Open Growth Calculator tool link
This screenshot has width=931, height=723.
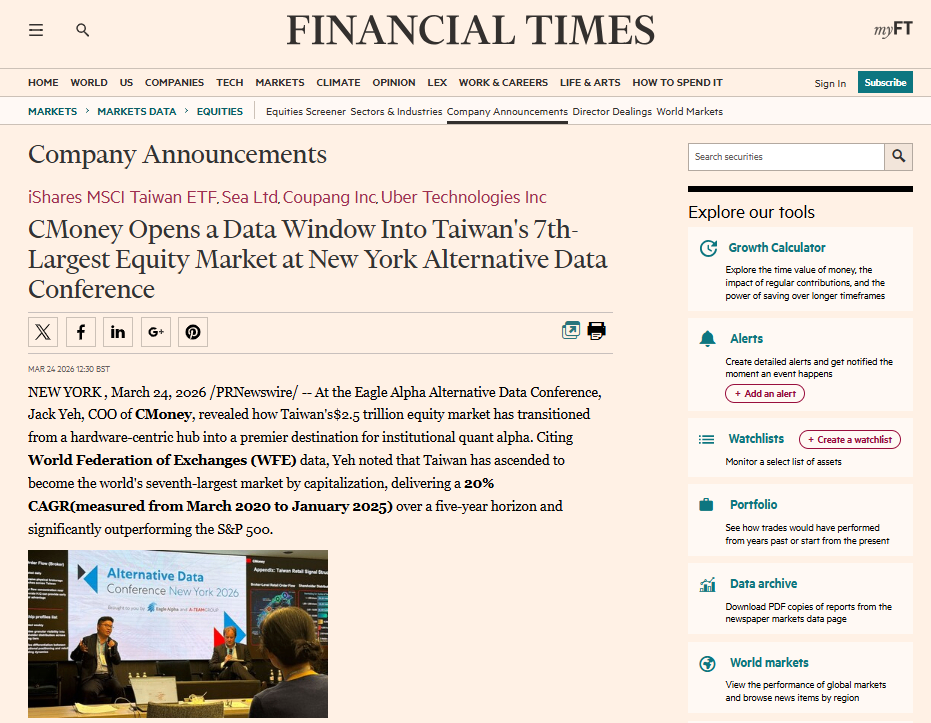click(777, 248)
